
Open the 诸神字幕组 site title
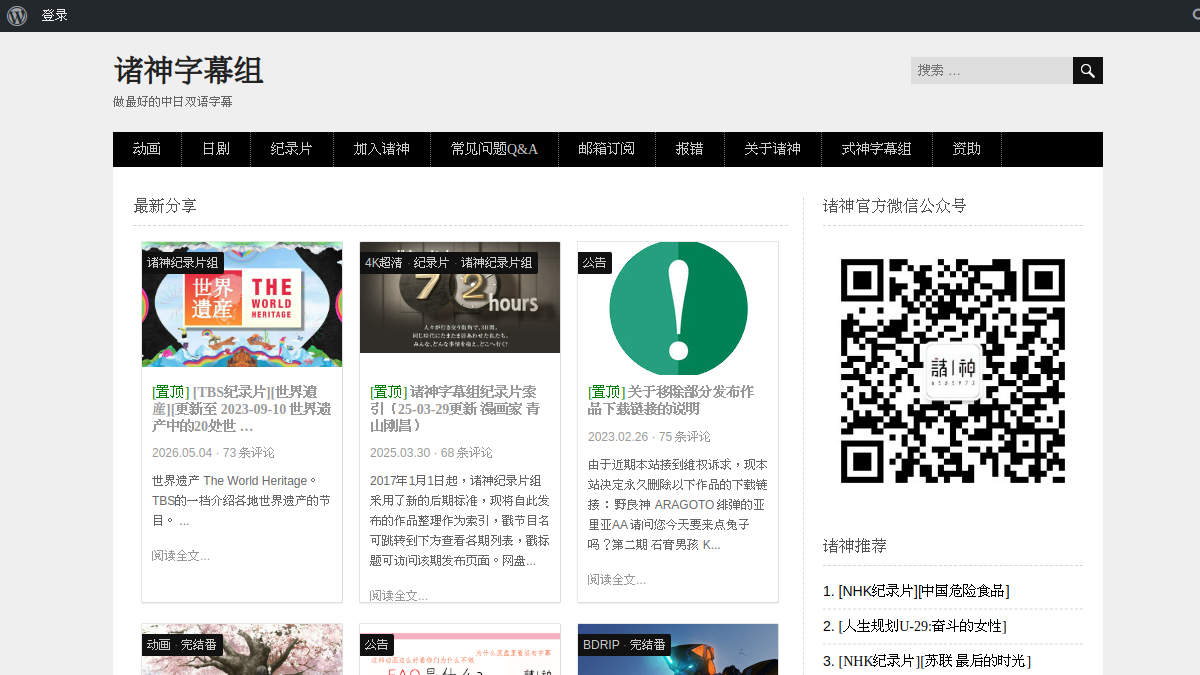click(188, 70)
